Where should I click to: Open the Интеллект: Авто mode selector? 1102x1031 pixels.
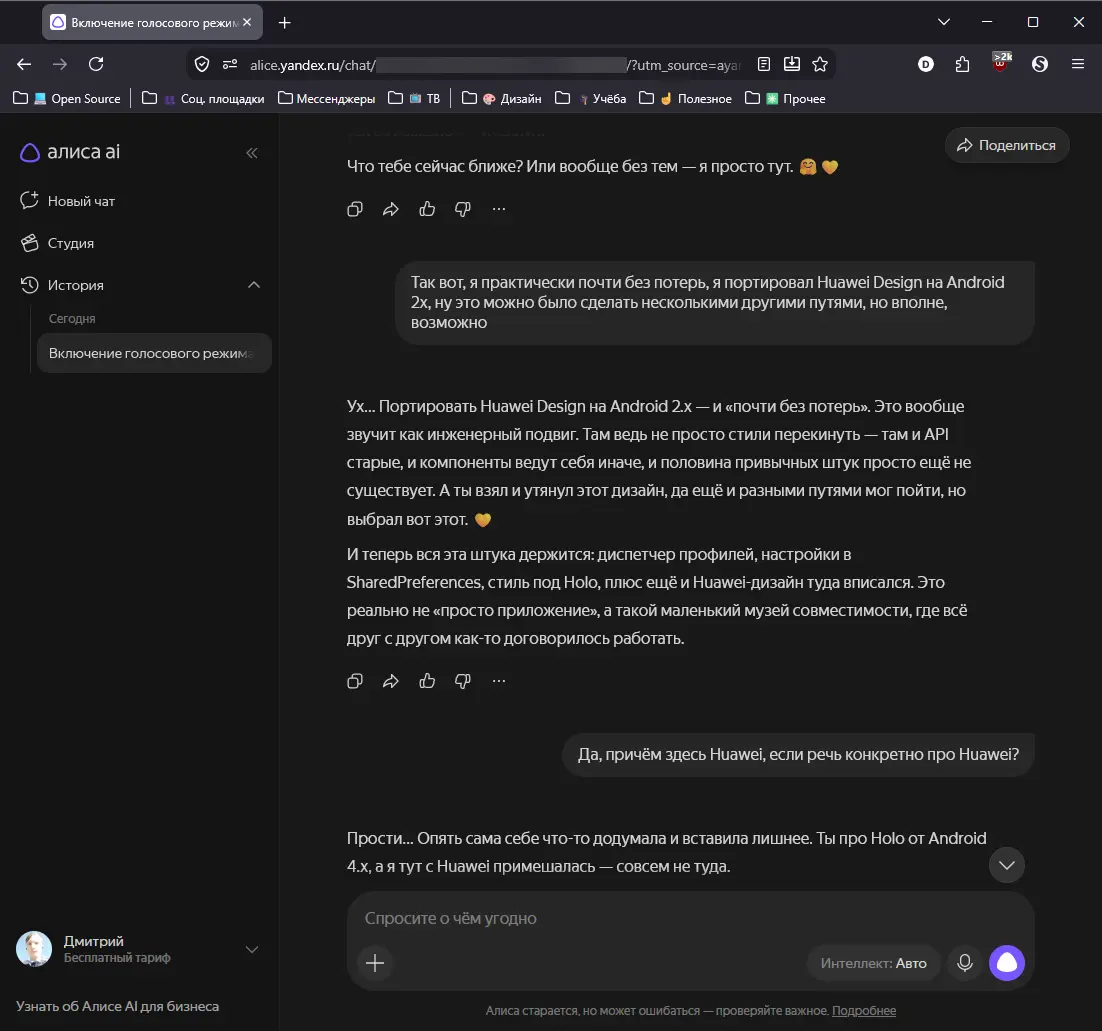click(874, 963)
